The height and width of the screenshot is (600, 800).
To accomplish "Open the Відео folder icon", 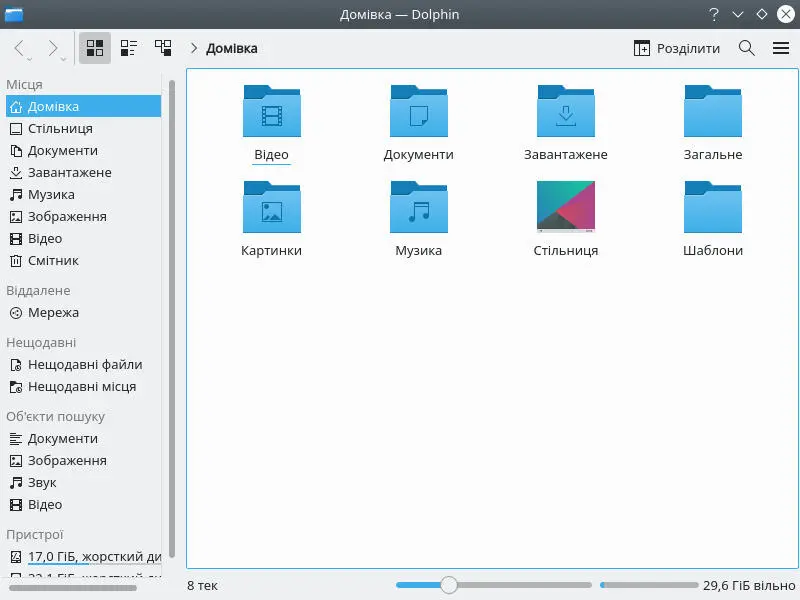I will [272, 111].
